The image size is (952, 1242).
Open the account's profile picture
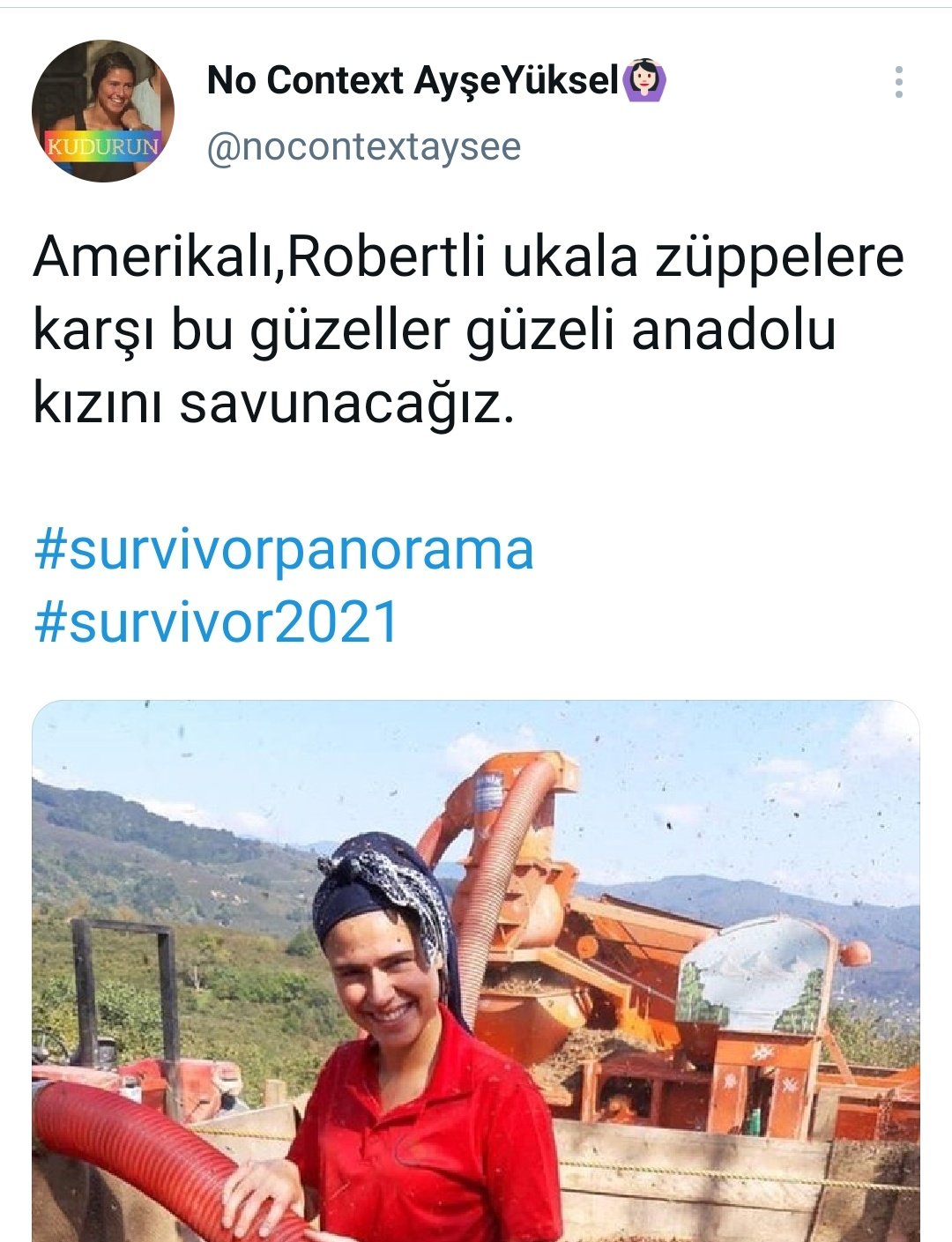[103, 111]
